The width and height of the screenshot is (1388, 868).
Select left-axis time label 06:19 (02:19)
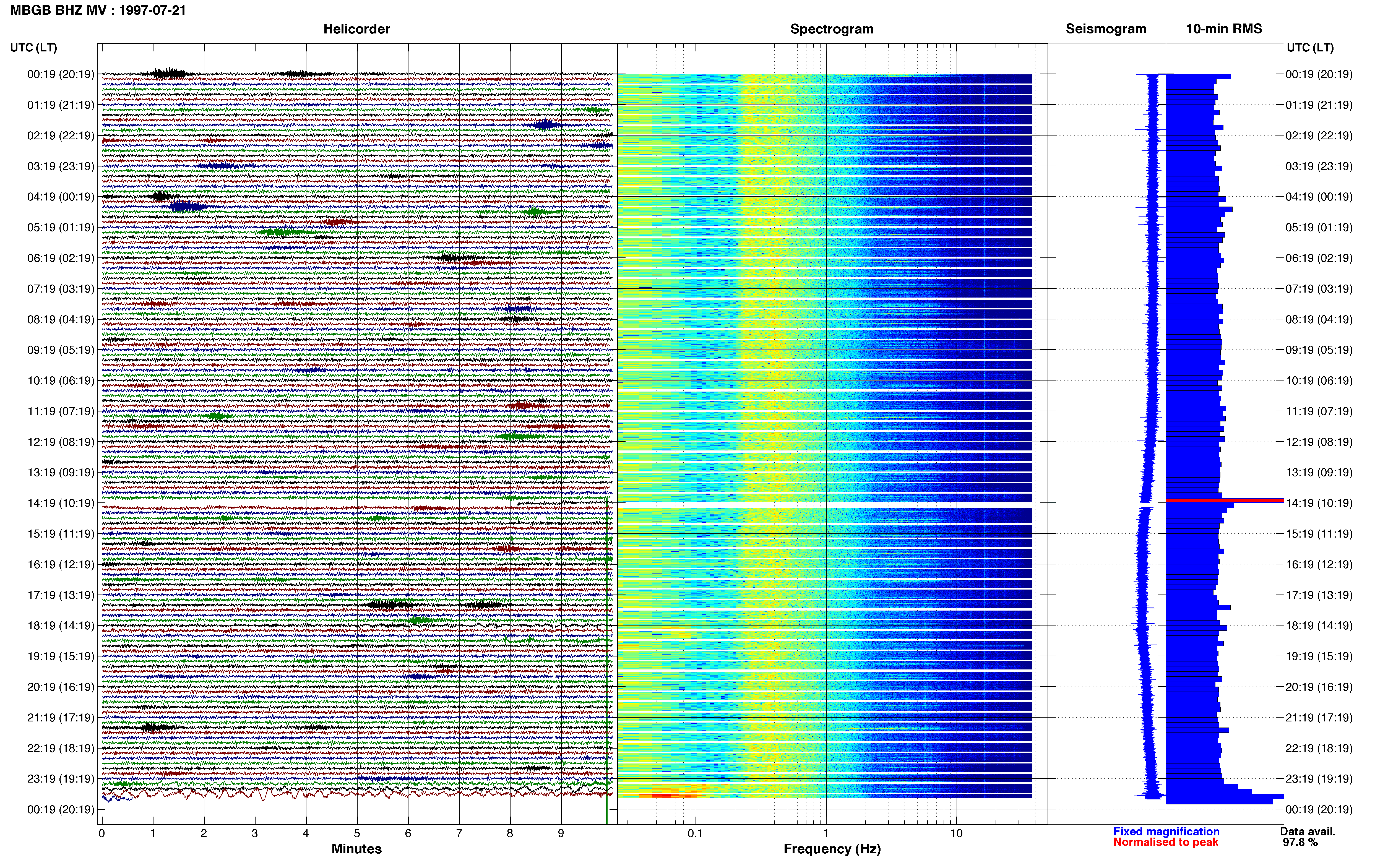pos(61,258)
